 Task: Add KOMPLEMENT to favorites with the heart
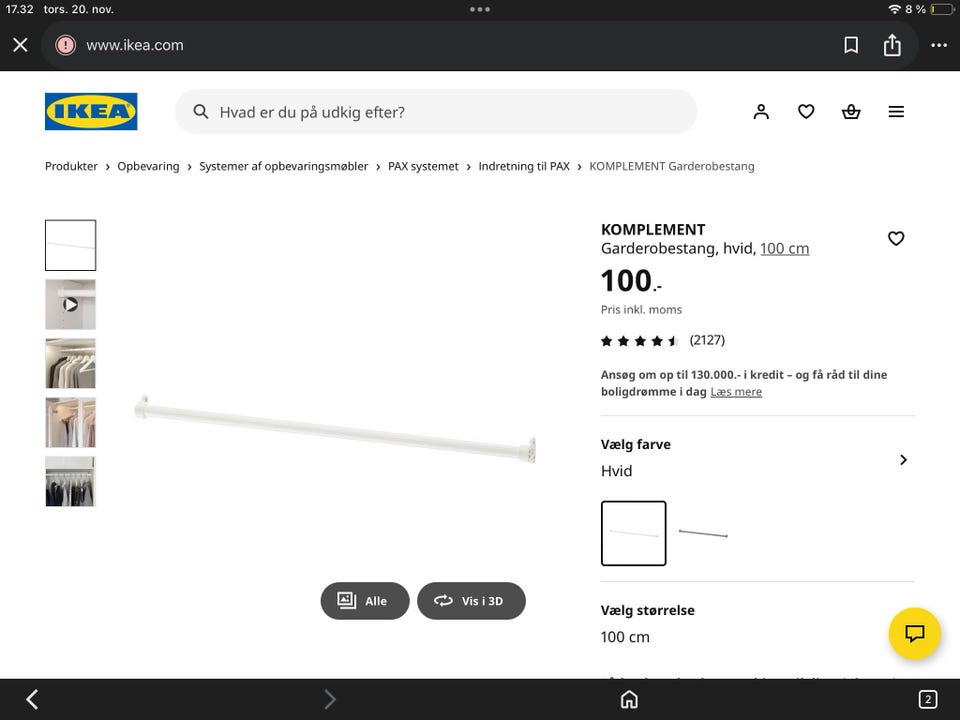coord(896,239)
